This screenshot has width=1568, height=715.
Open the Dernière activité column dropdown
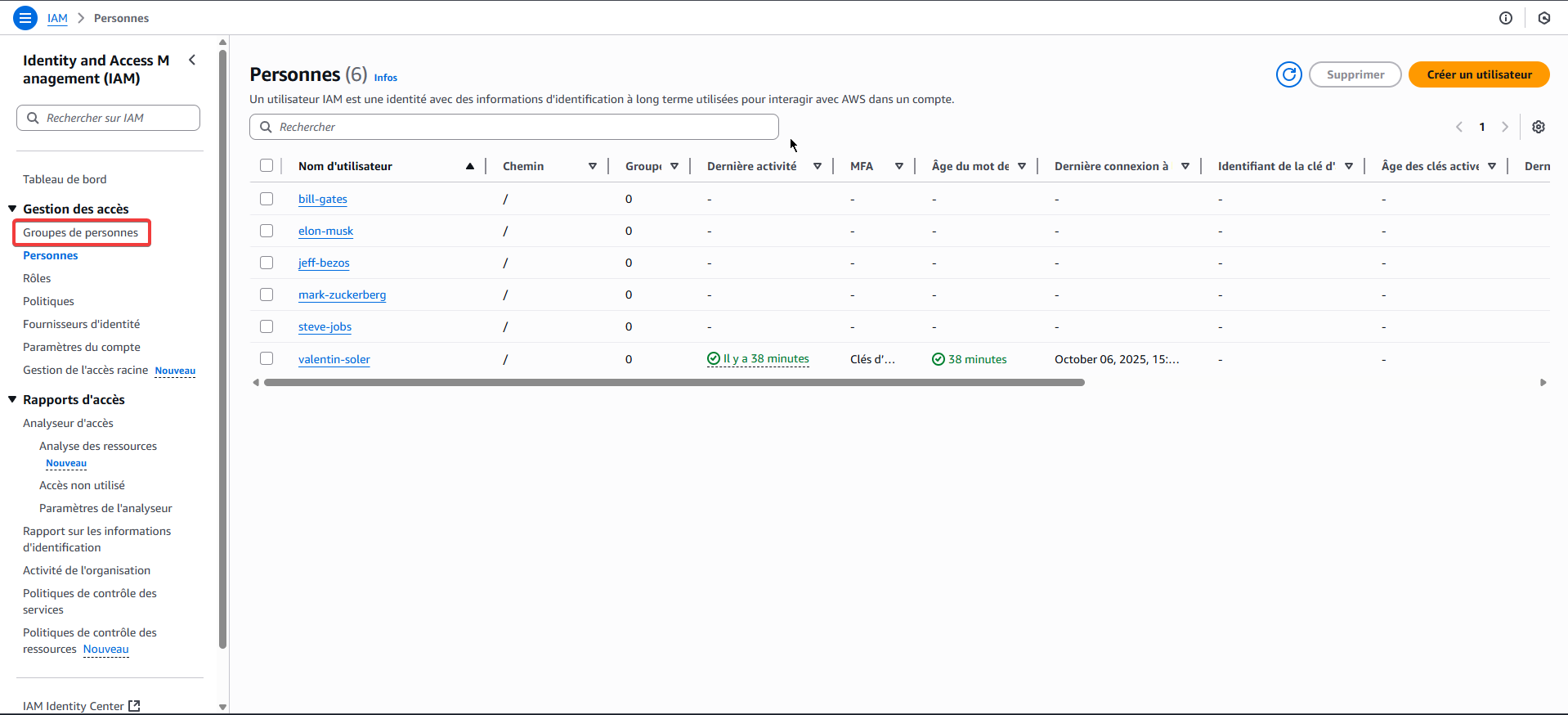tap(818, 166)
